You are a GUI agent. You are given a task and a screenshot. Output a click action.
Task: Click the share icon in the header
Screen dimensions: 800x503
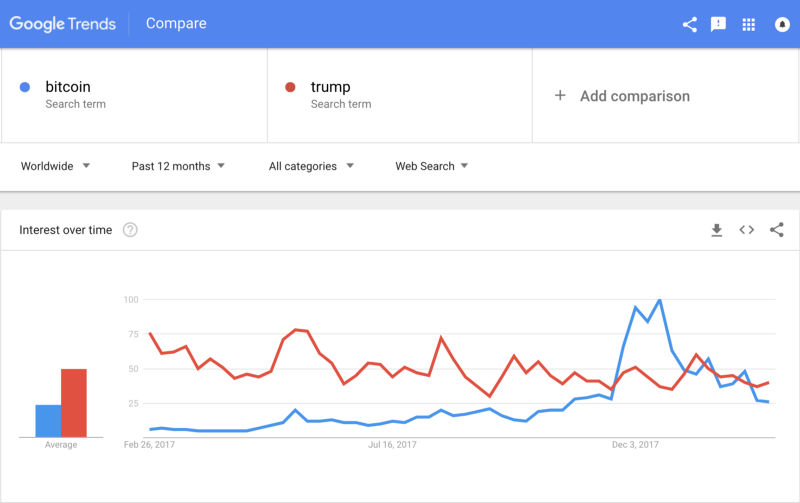pos(690,24)
